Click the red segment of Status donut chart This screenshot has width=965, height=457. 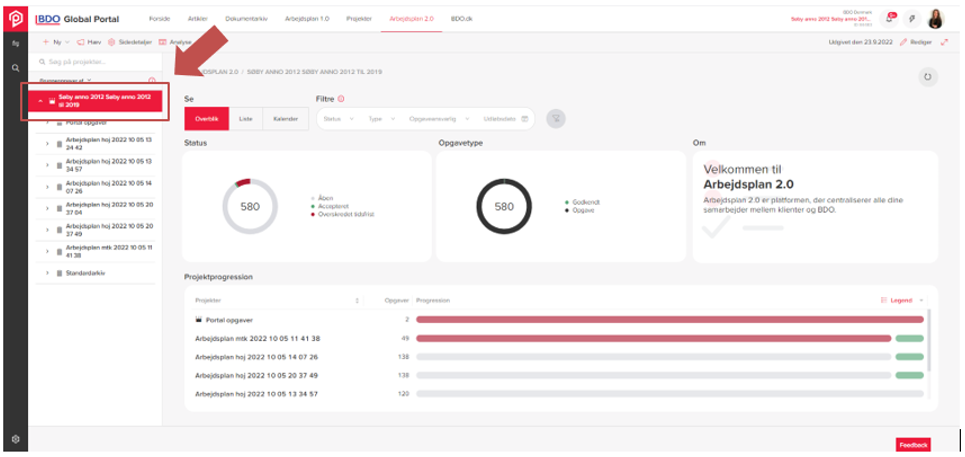pos(244,181)
